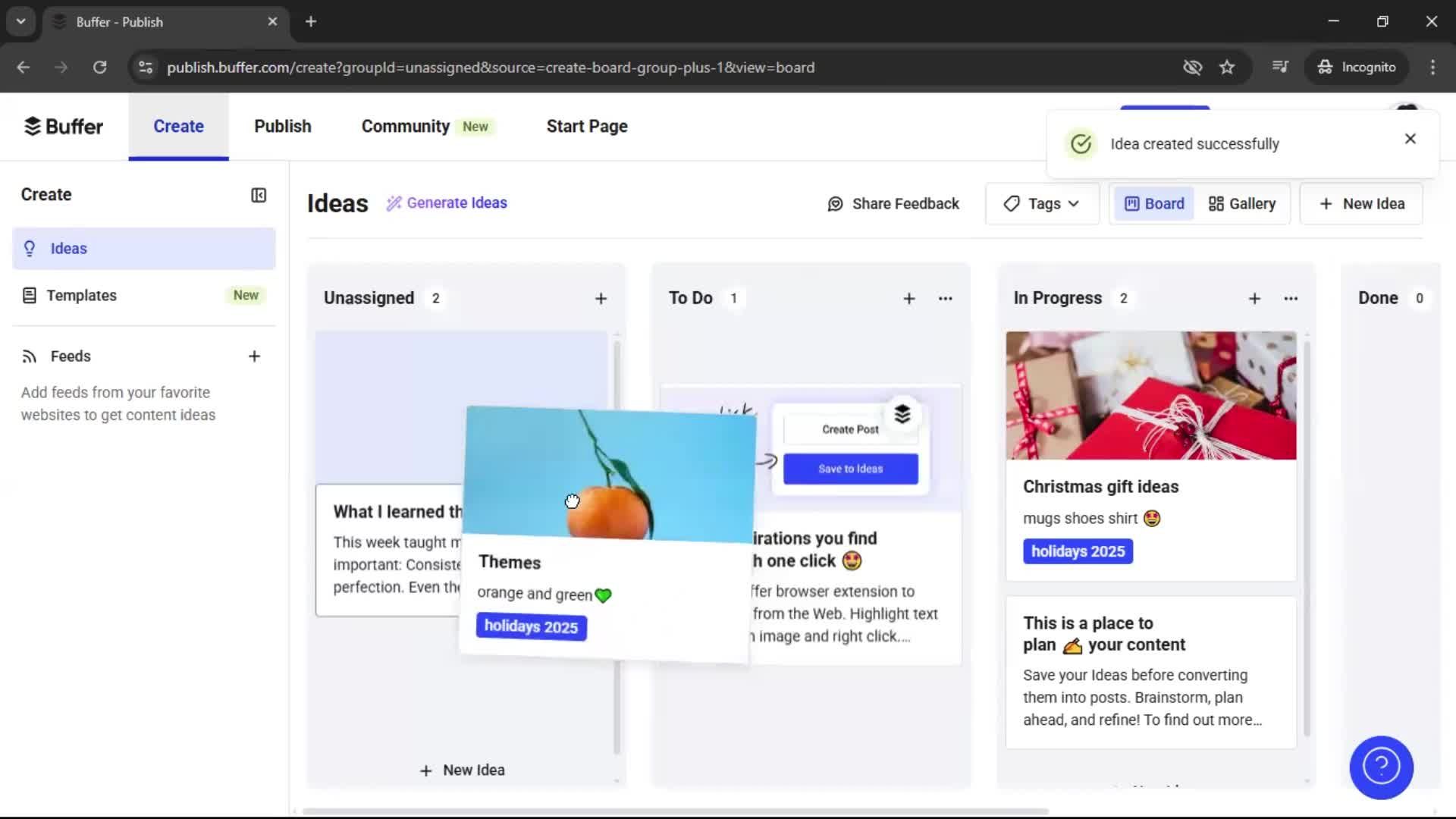Open the help bubble in bottom corner
Viewport: 1456px width, 819px height.
[1381, 767]
